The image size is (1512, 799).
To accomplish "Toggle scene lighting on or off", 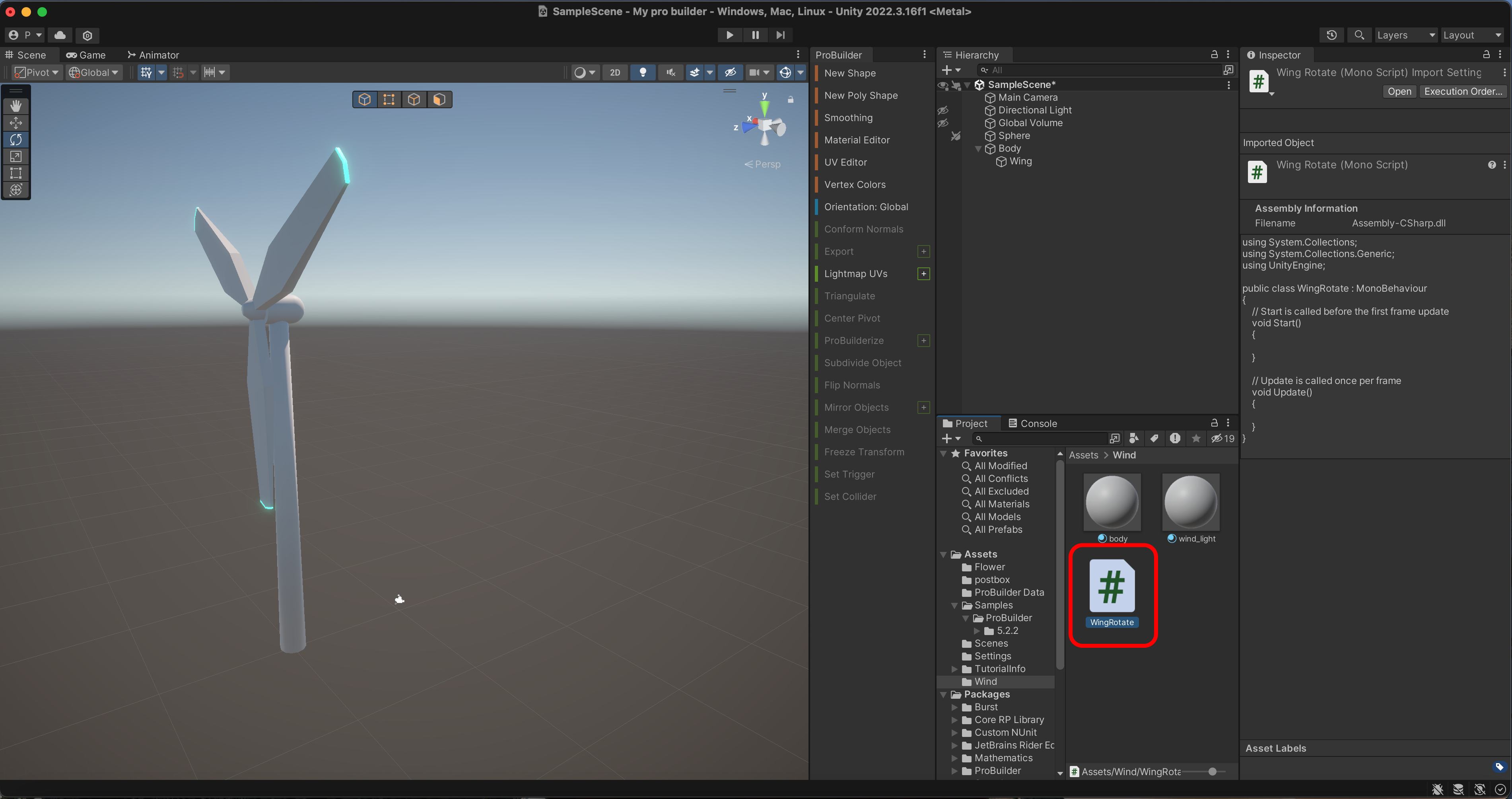I will (x=643, y=72).
